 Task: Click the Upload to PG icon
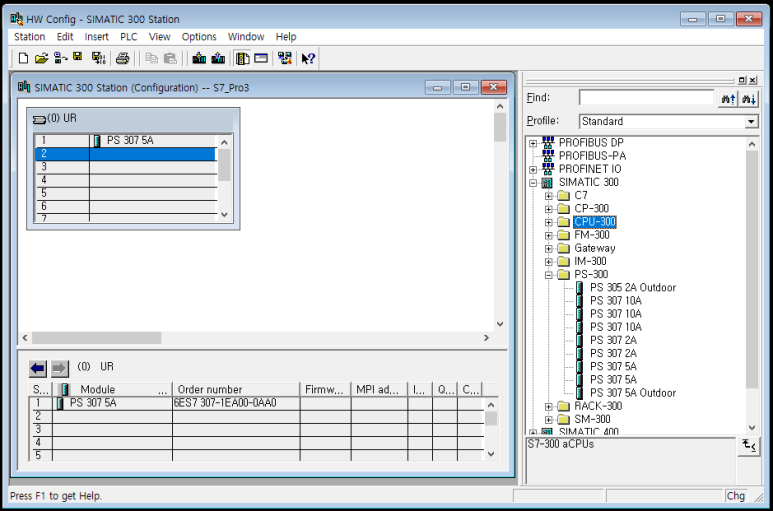pyautogui.click(x=218, y=58)
